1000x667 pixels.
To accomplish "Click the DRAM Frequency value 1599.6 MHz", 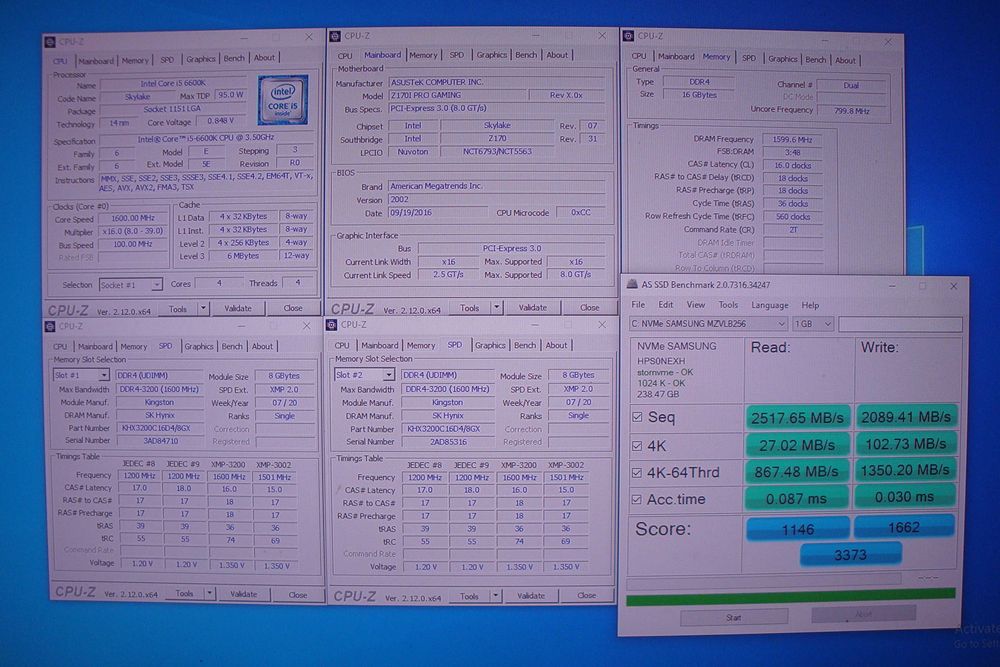I will 793,140.
